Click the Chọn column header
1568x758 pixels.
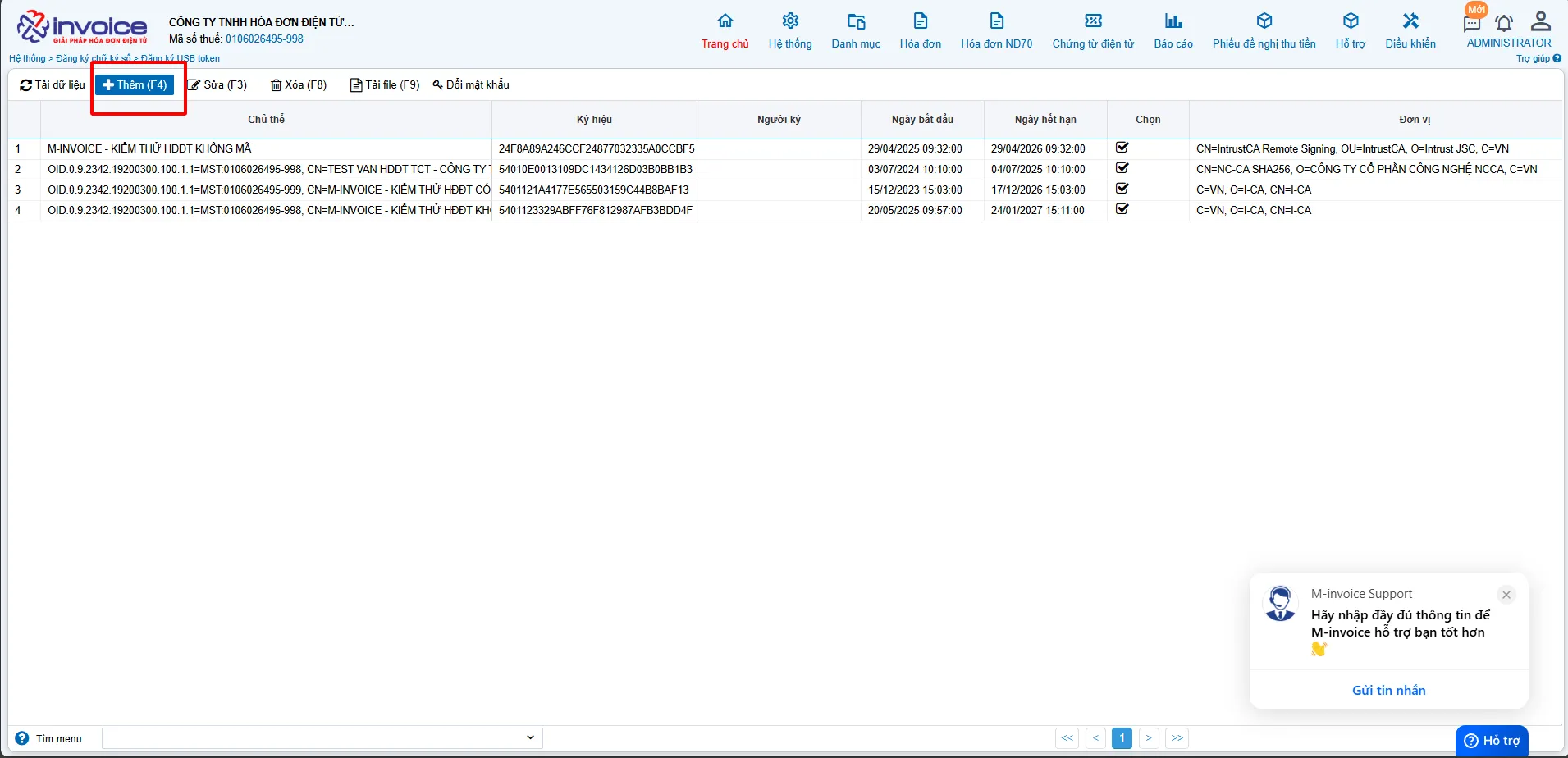click(x=1148, y=120)
